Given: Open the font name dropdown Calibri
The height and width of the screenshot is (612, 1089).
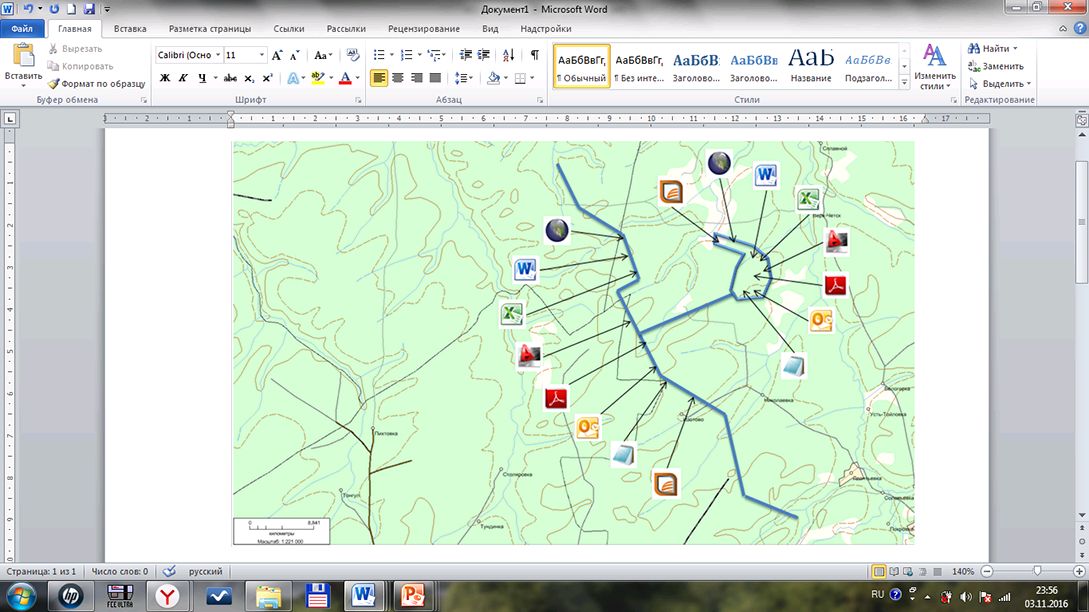Looking at the screenshot, I should coord(186,55).
